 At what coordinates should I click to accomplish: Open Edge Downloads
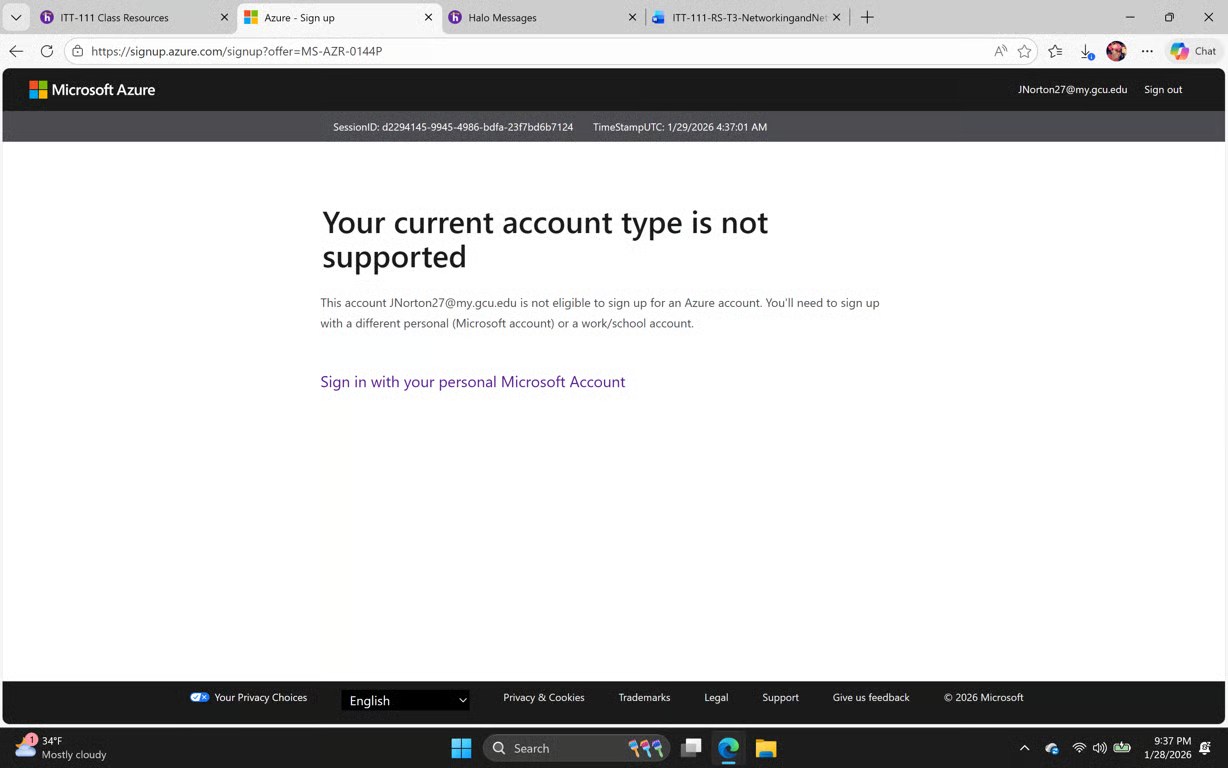1086,51
